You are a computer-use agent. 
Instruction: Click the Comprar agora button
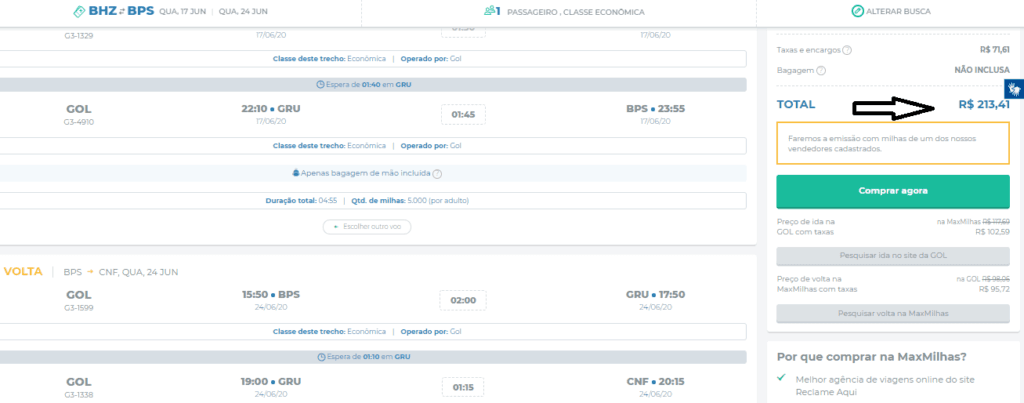click(893, 191)
